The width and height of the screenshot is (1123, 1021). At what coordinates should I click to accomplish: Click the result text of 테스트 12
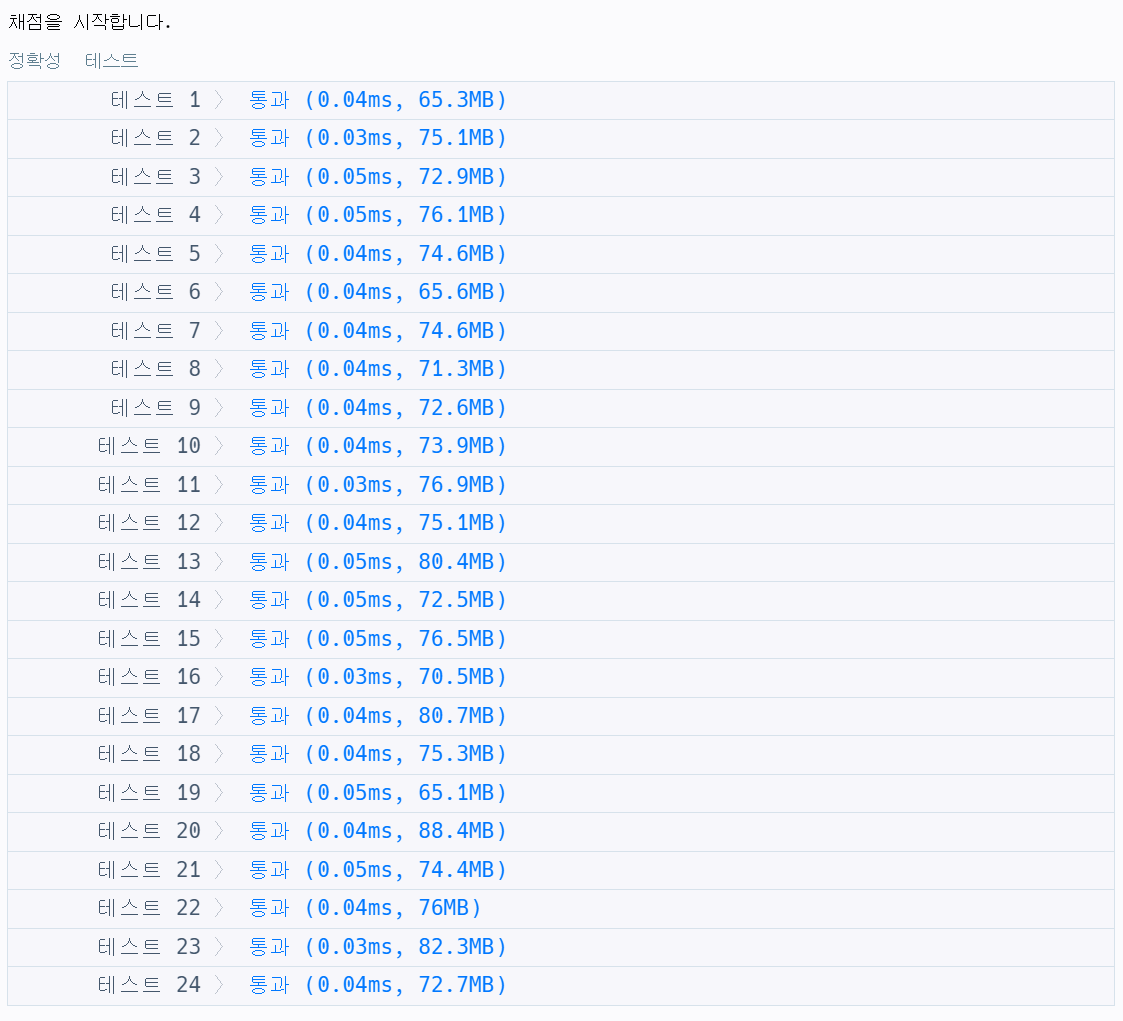377,523
